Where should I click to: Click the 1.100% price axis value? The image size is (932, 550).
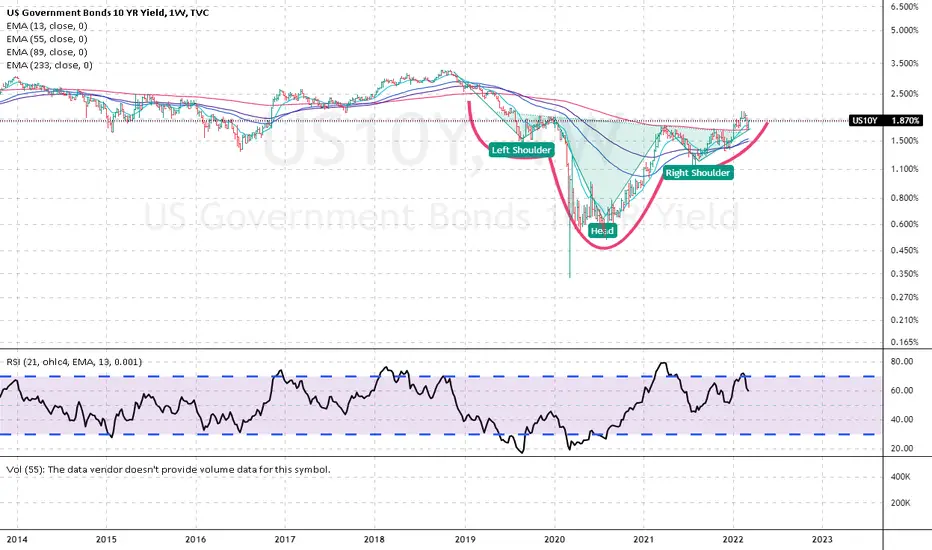905,169
